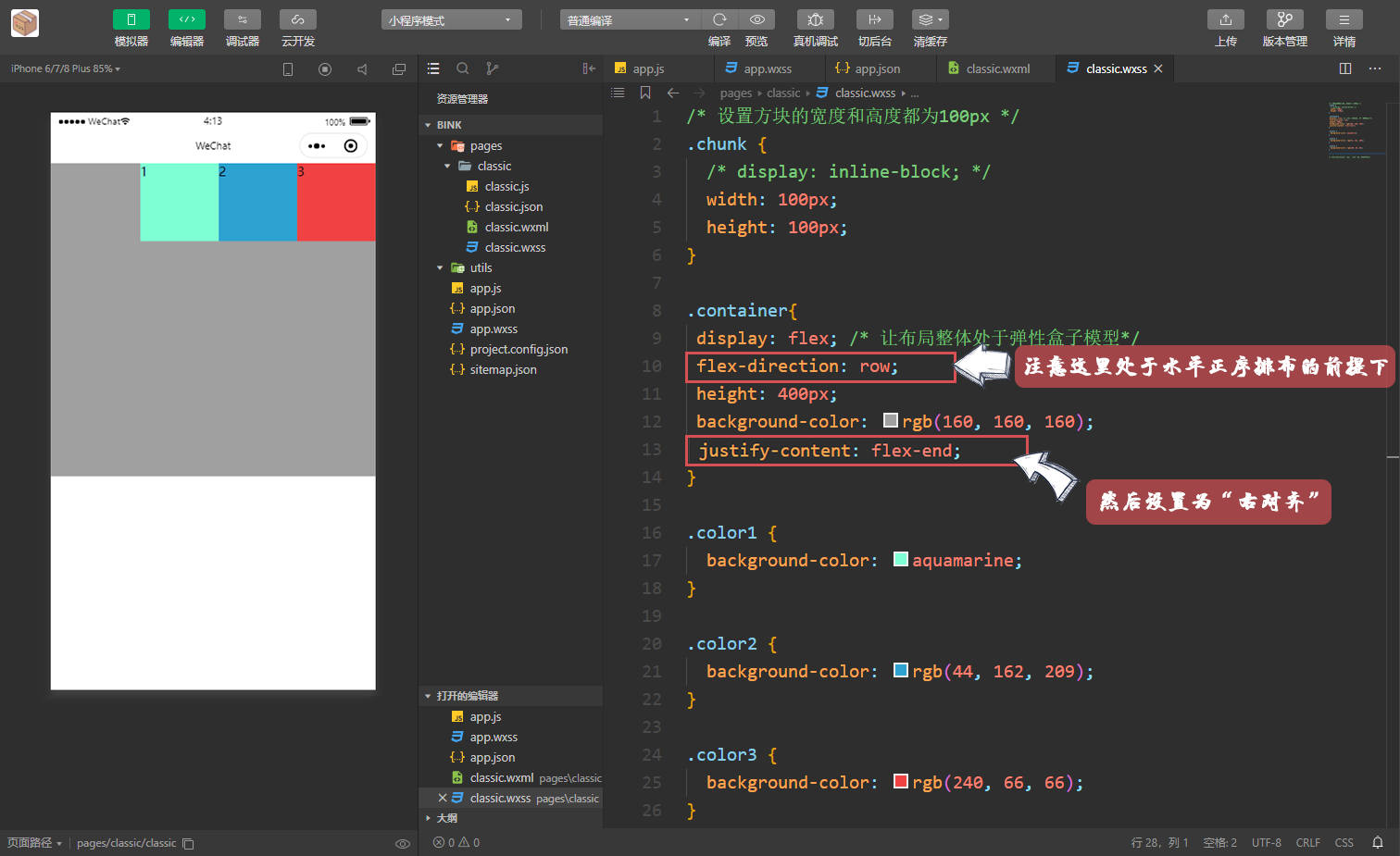
Task: Open project details (详情)
Action: [1344, 19]
